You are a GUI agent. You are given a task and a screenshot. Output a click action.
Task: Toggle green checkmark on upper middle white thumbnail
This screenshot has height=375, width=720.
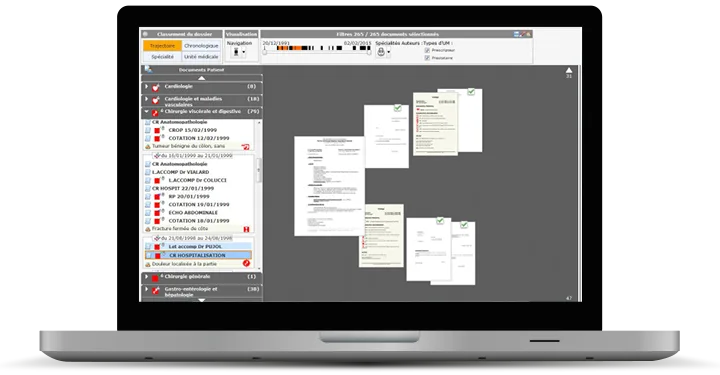[x=398, y=108]
